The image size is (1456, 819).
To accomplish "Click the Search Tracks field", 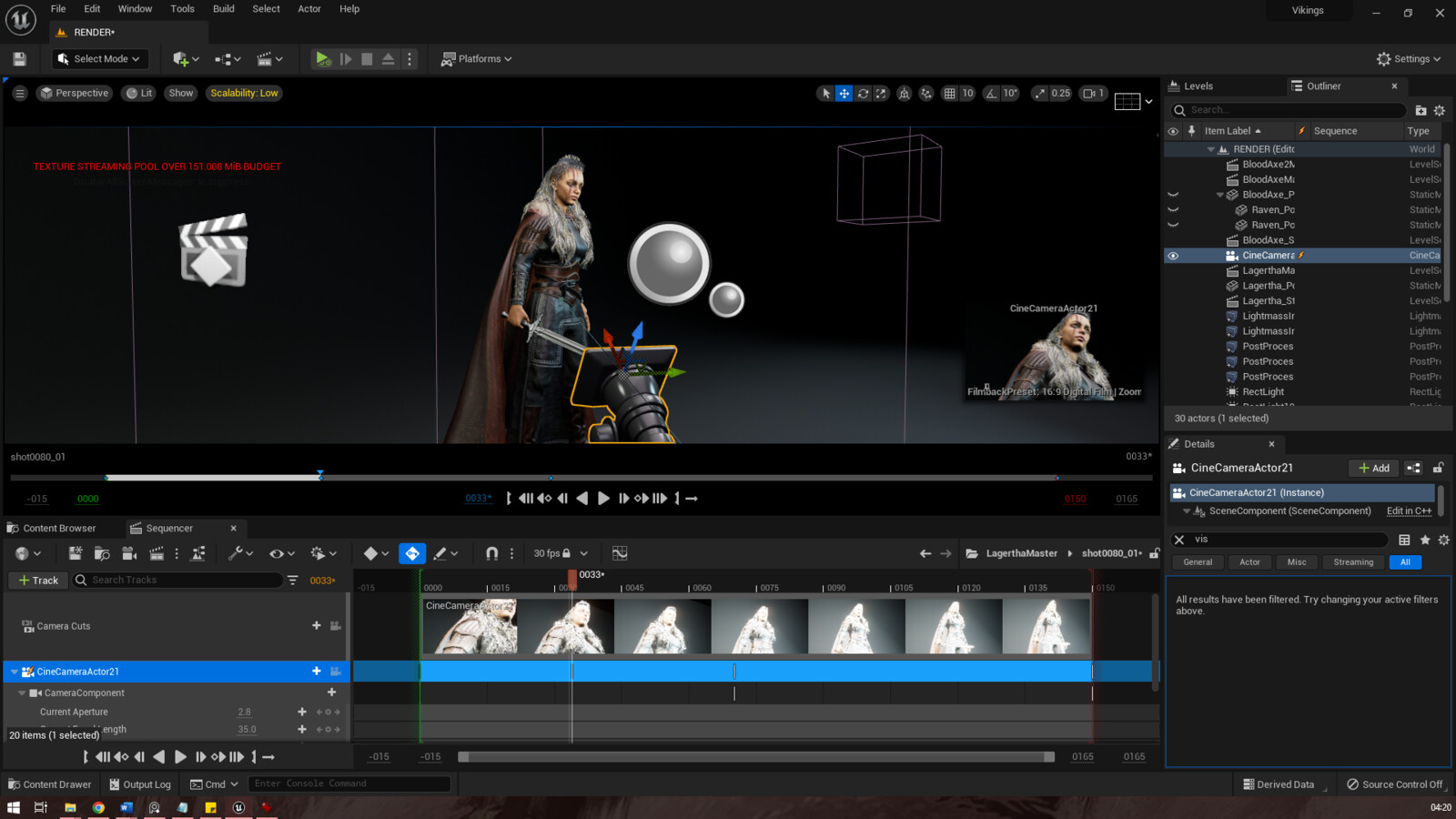I will tap(177, 580).
